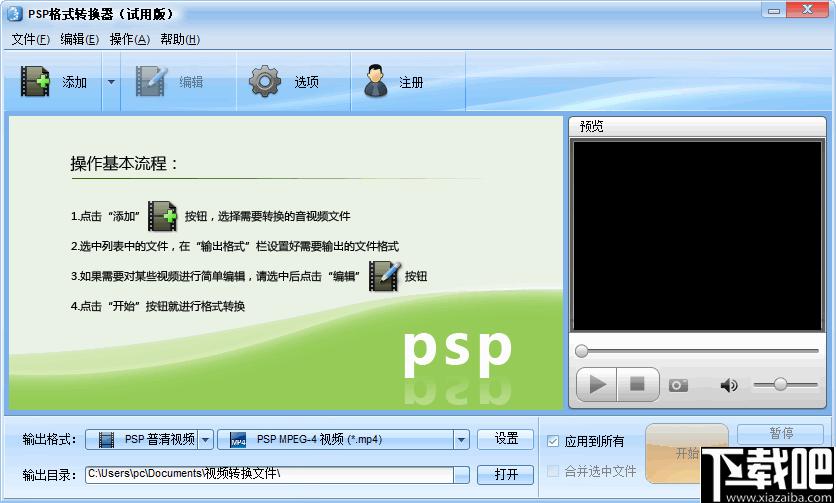Open the 帮助(H) menu
The image size is (836, 503).
[x=180, y=39]
